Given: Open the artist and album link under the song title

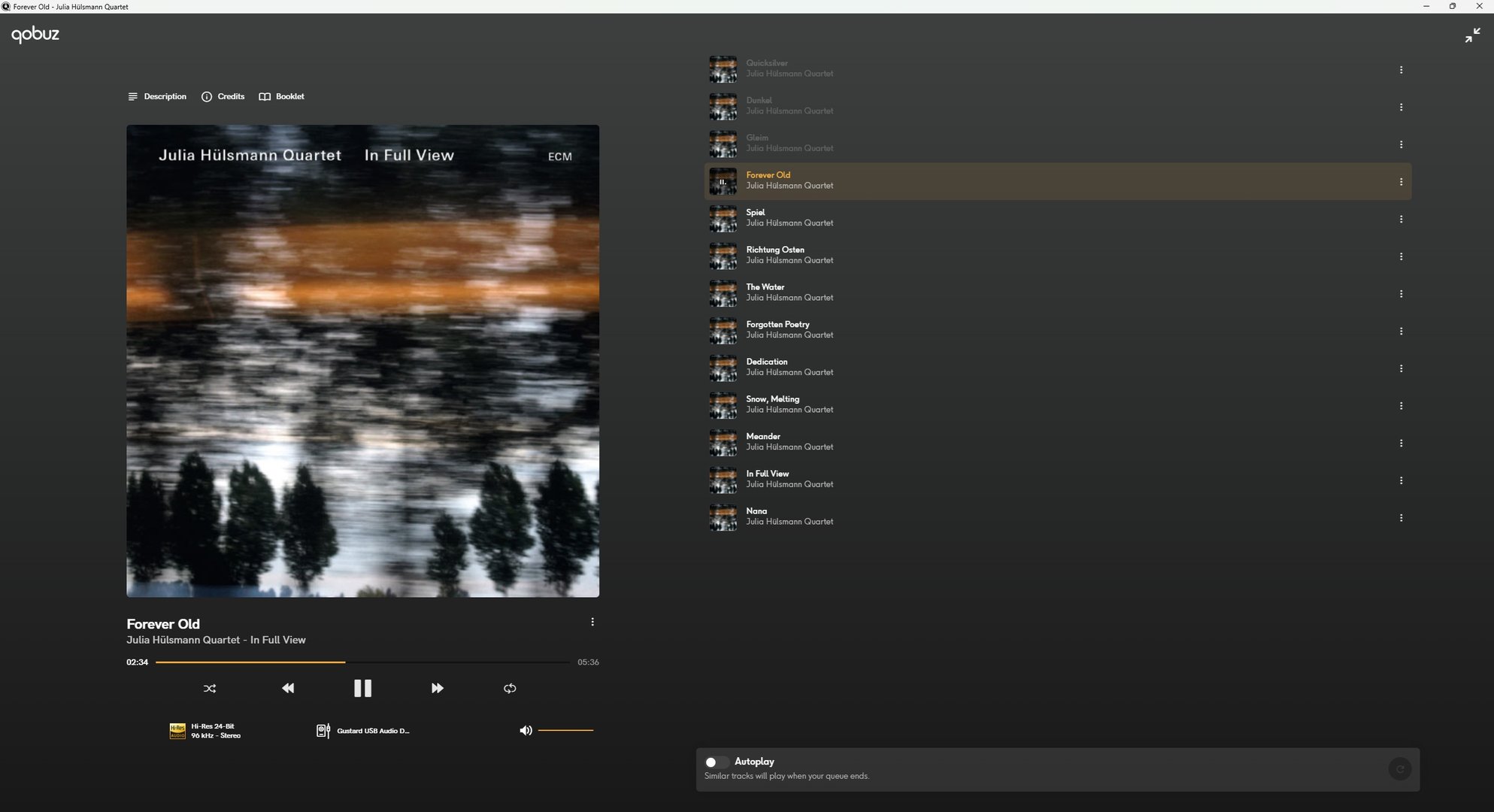Looking at the screenshot, I should [216, 640].
